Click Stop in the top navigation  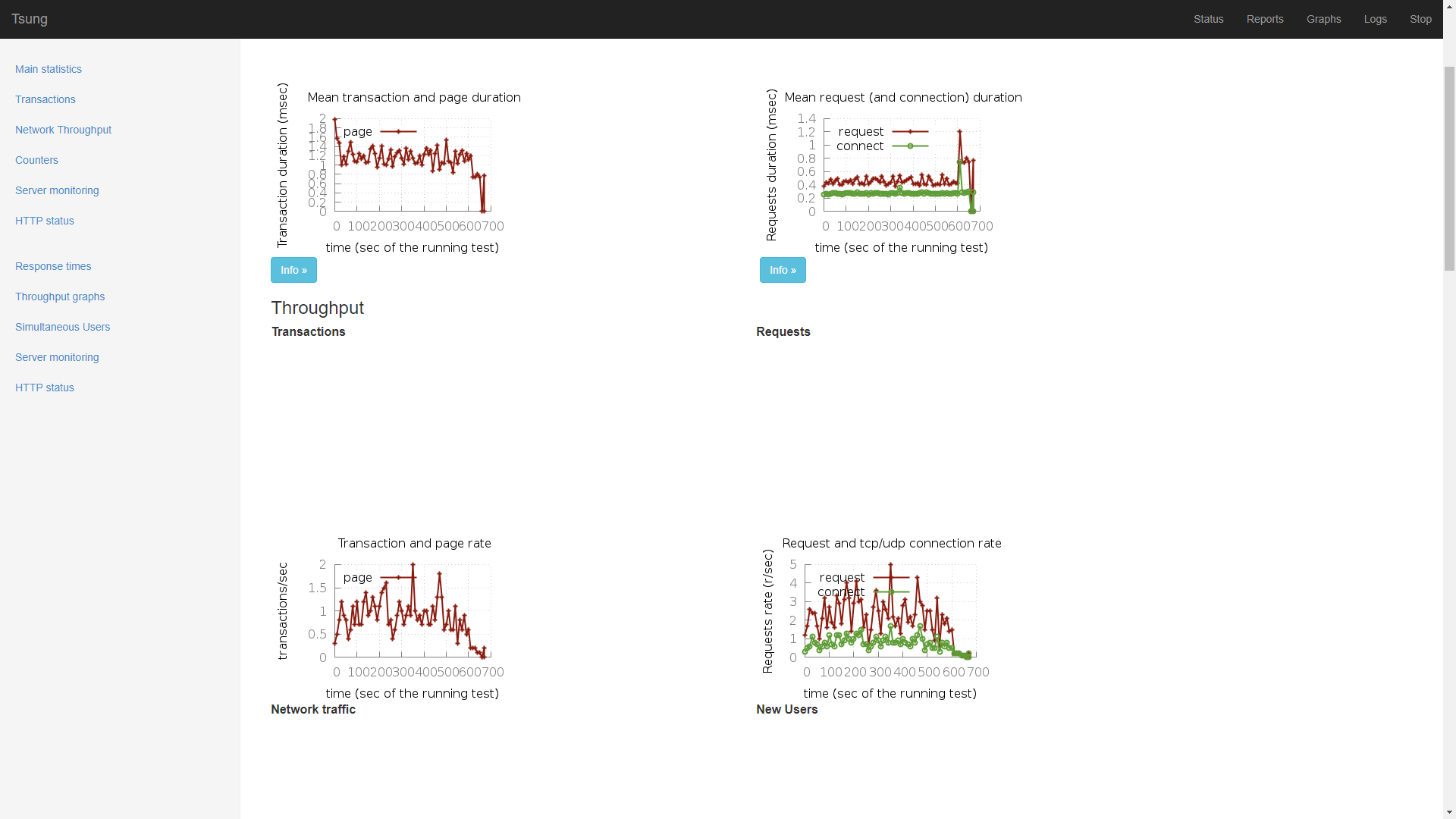click(1420, 19)
